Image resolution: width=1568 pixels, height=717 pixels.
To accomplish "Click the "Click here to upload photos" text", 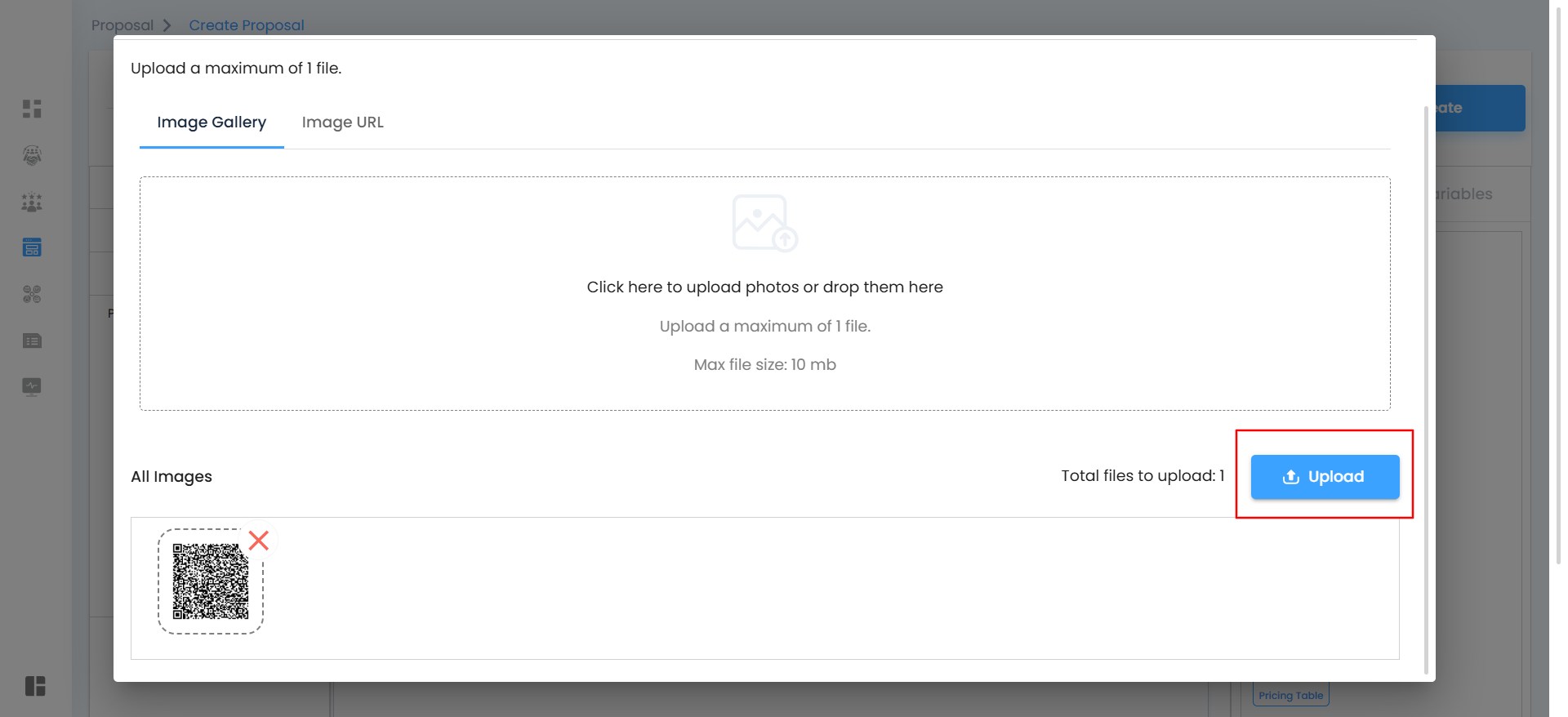I will pos(764,287).
